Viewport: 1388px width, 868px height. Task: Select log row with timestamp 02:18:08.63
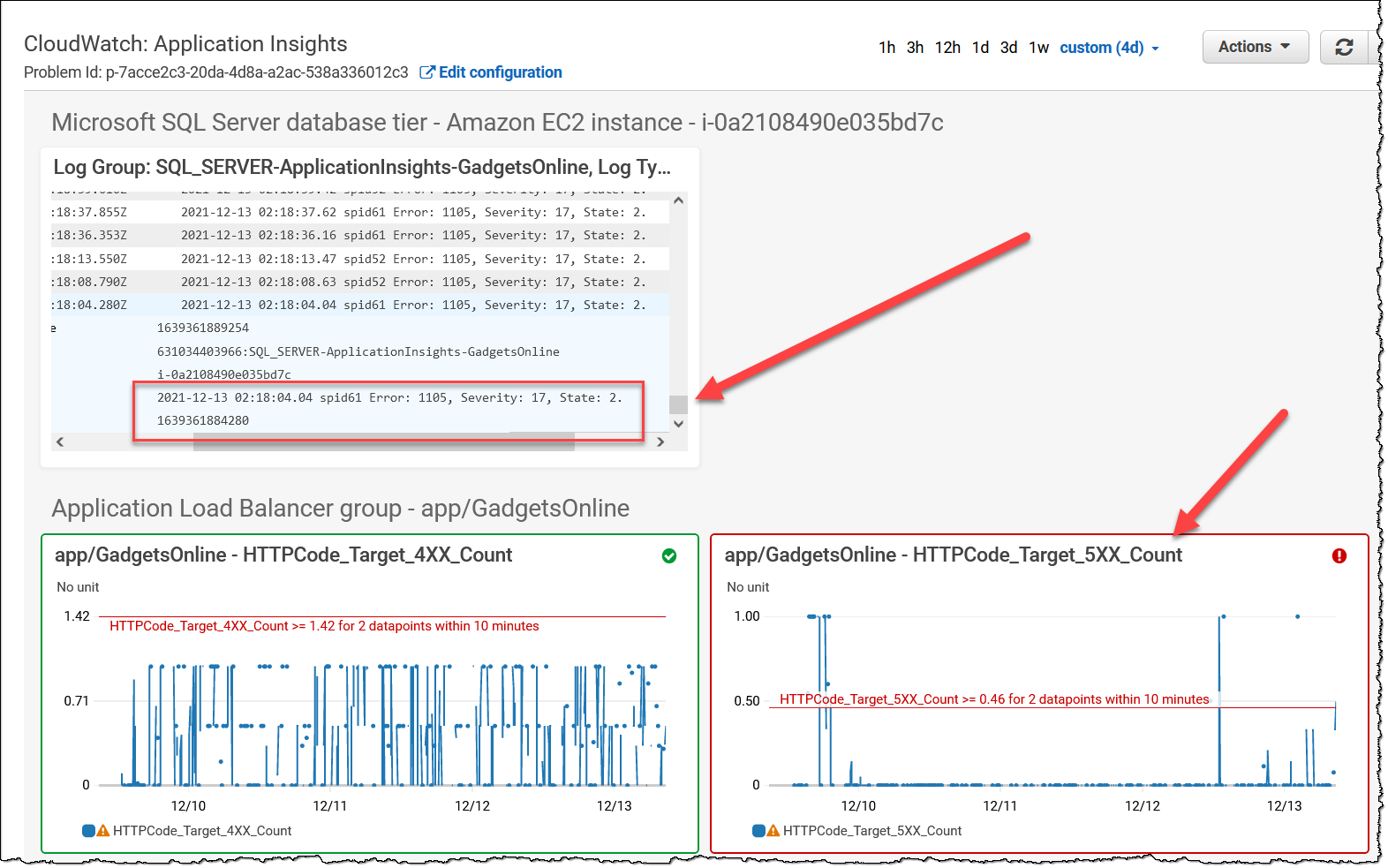click(360, 282)
